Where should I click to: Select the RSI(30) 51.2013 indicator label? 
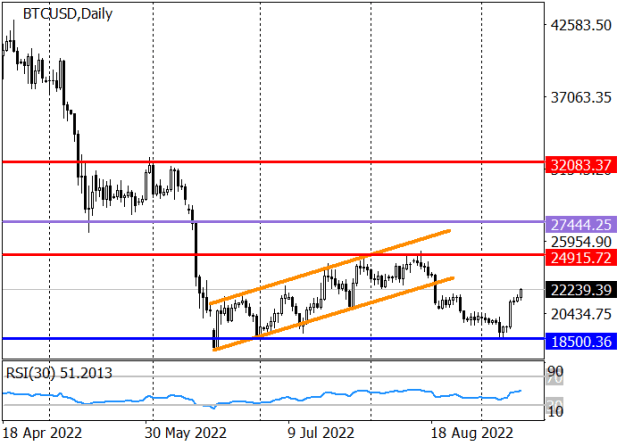click(x=59, y=373)
